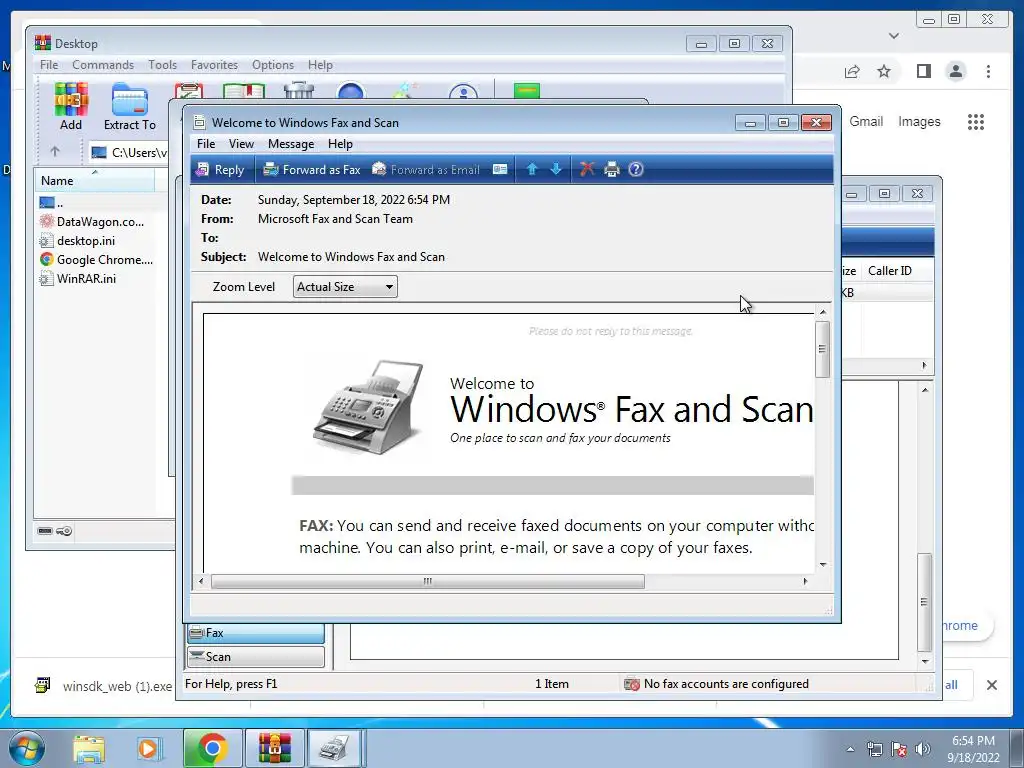
Task: Select WinRAR.ini in file list
Action: coord(78,278)
